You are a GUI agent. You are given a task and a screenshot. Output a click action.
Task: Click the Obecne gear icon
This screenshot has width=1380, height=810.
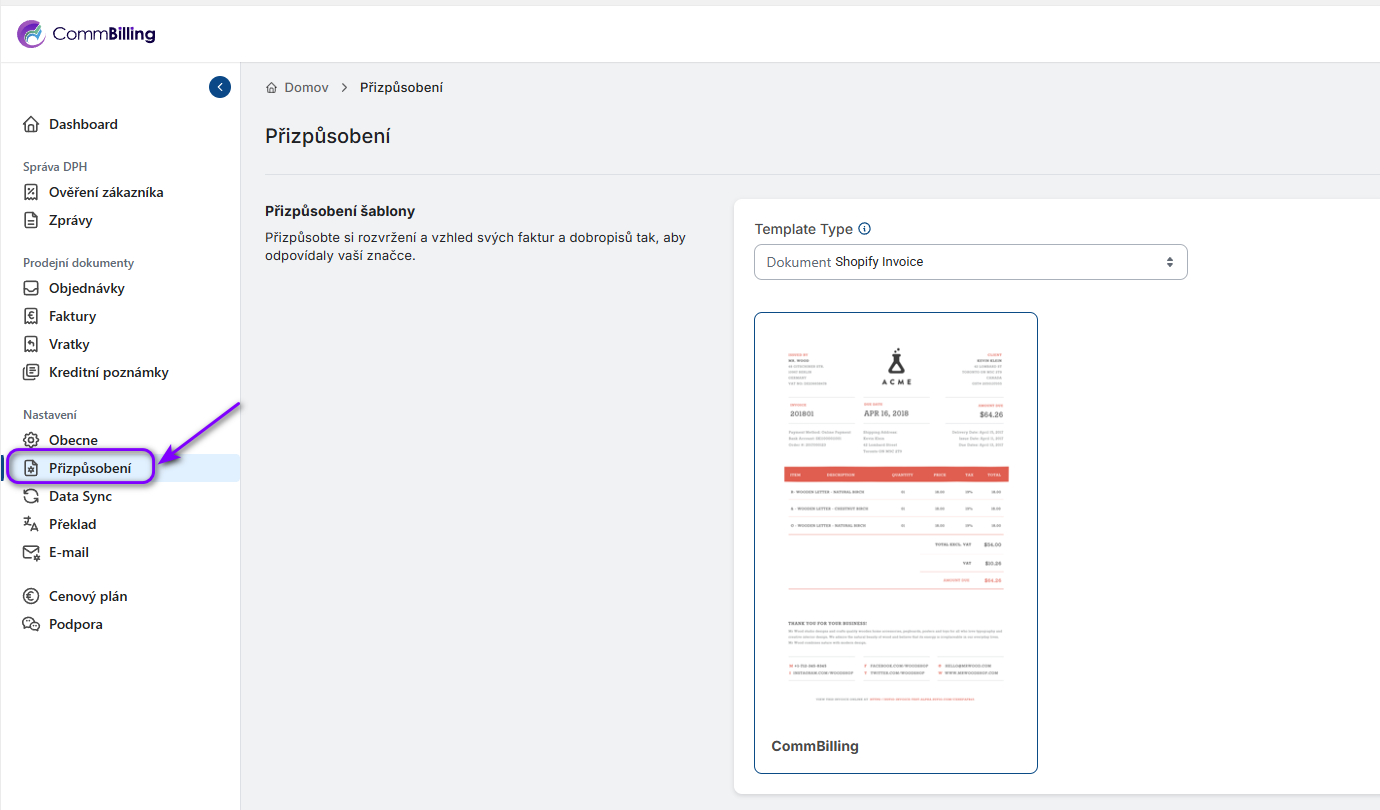pos(31,440)
